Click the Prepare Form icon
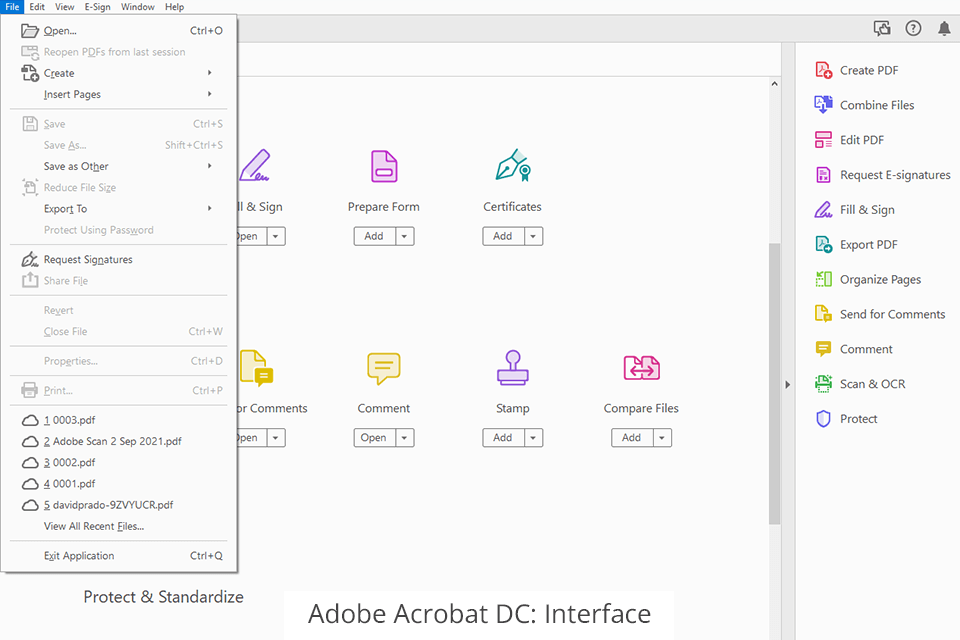This screenshot has width=960, height=640. pos(384,167)
